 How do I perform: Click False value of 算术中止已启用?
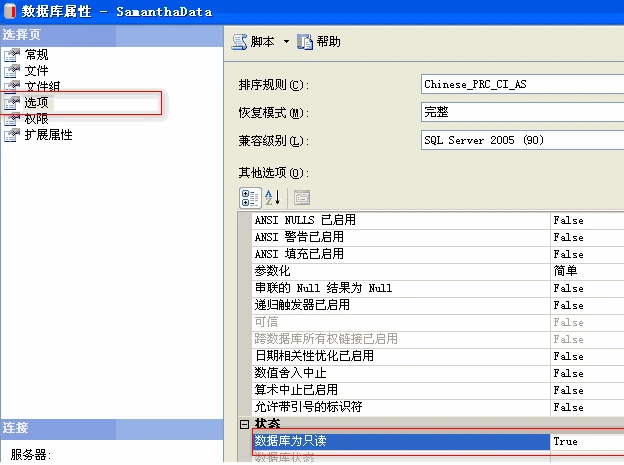coord(568,390)
